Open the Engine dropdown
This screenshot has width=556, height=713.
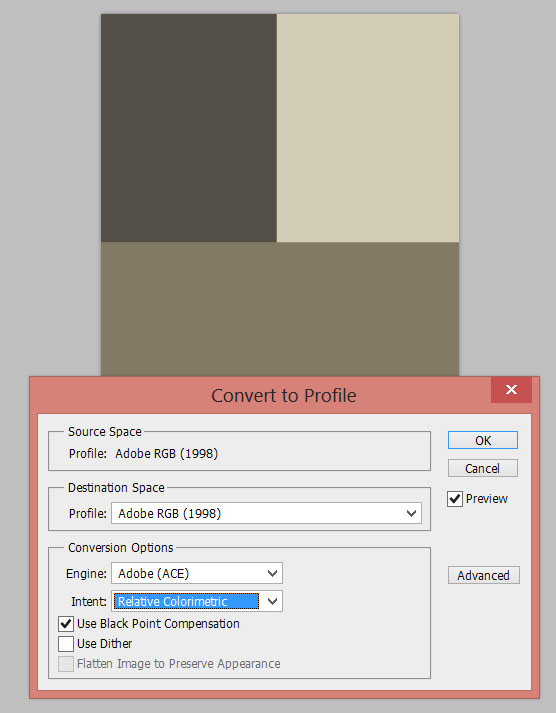tap(197, 573)
